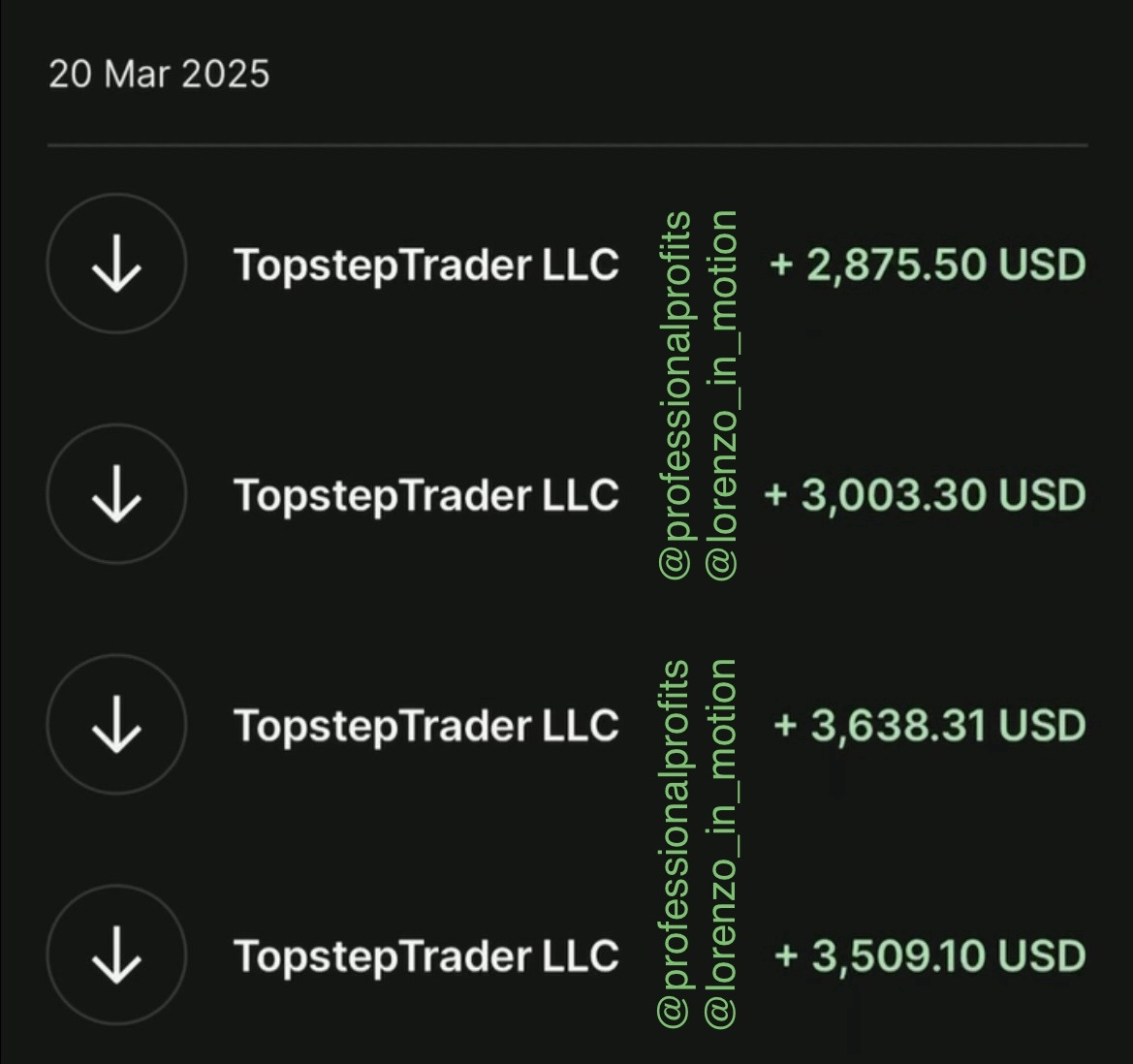Open TopstepTrader LLC entry for 3,003.30 USD
Image resolution: width=1133 pixels, height=1064 pixels.
pyautogui.click(x=425, y=494)
